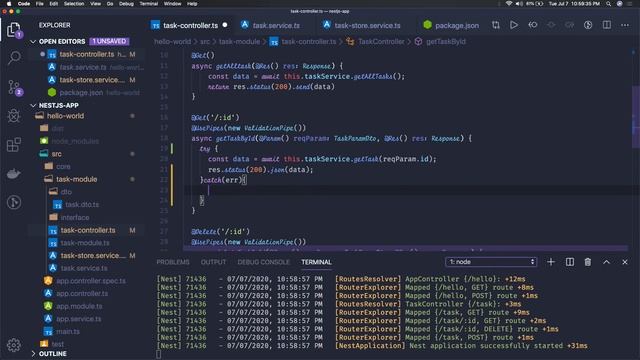Collapse the Open Editors section
640x360 pixels.
(33, 42)
